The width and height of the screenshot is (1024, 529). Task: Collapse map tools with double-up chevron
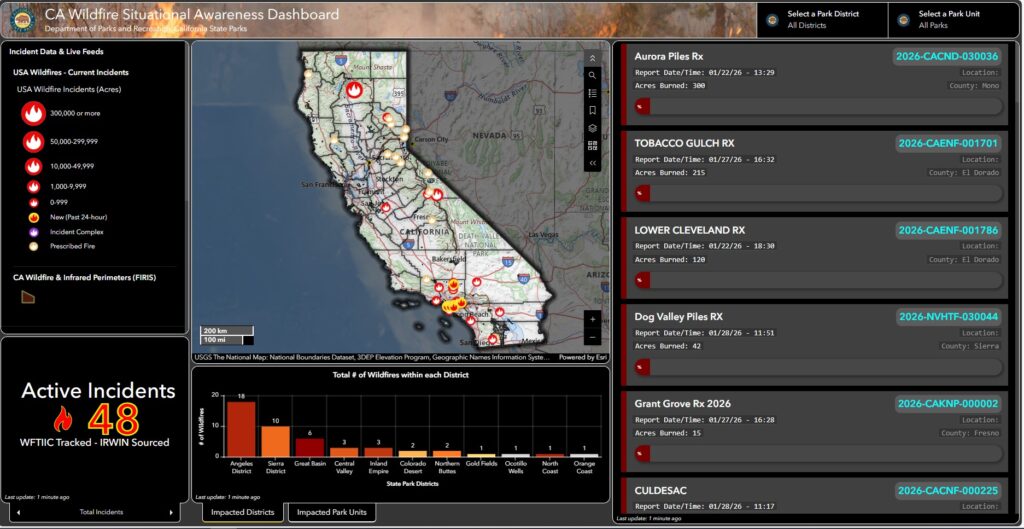pyautogui.click(x=592, y=58)
